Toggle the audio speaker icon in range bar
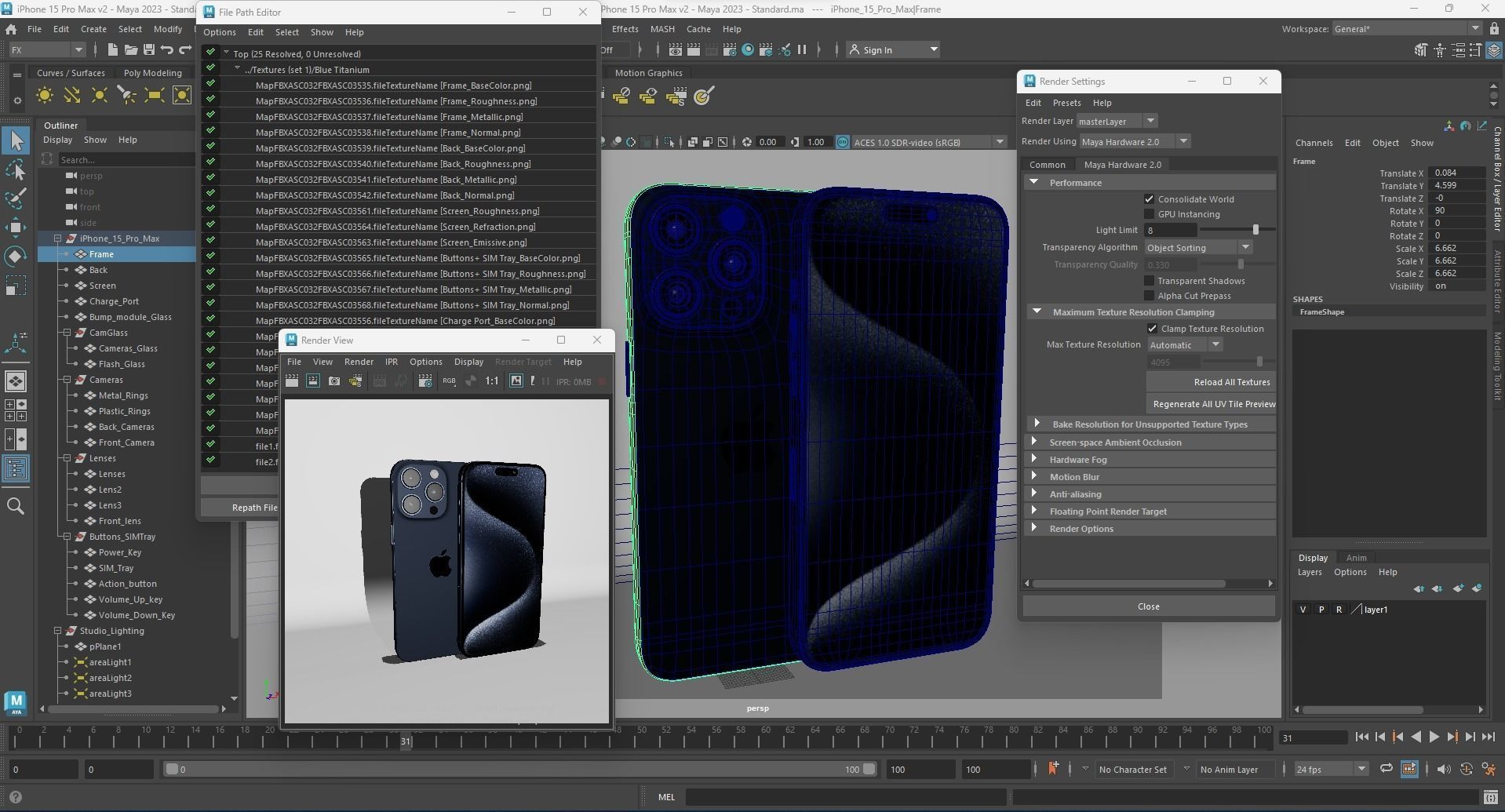The image size is (1505, 812). coord(1444,769)
